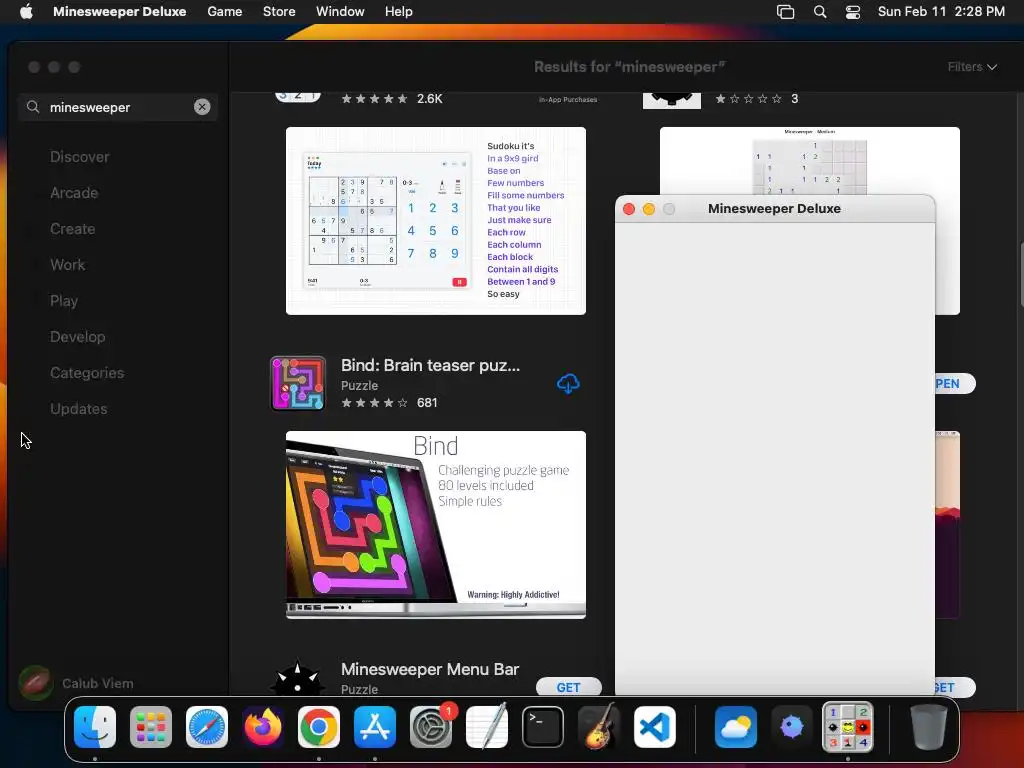Viewport: 1024px width, 768px height.
Task: Click the screen mirroring icon in the menu bar
Action: click(x=786, y=12)
